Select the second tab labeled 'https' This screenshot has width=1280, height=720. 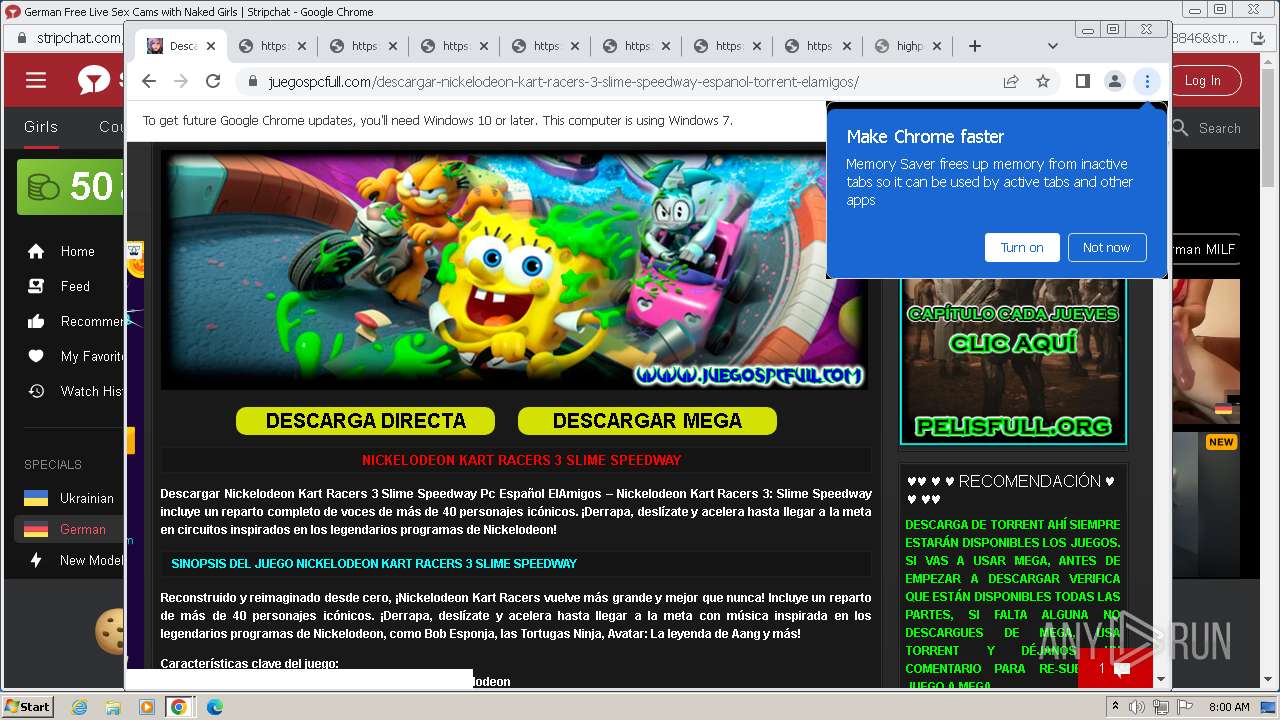pyautogui.click(x=363, y=46)
